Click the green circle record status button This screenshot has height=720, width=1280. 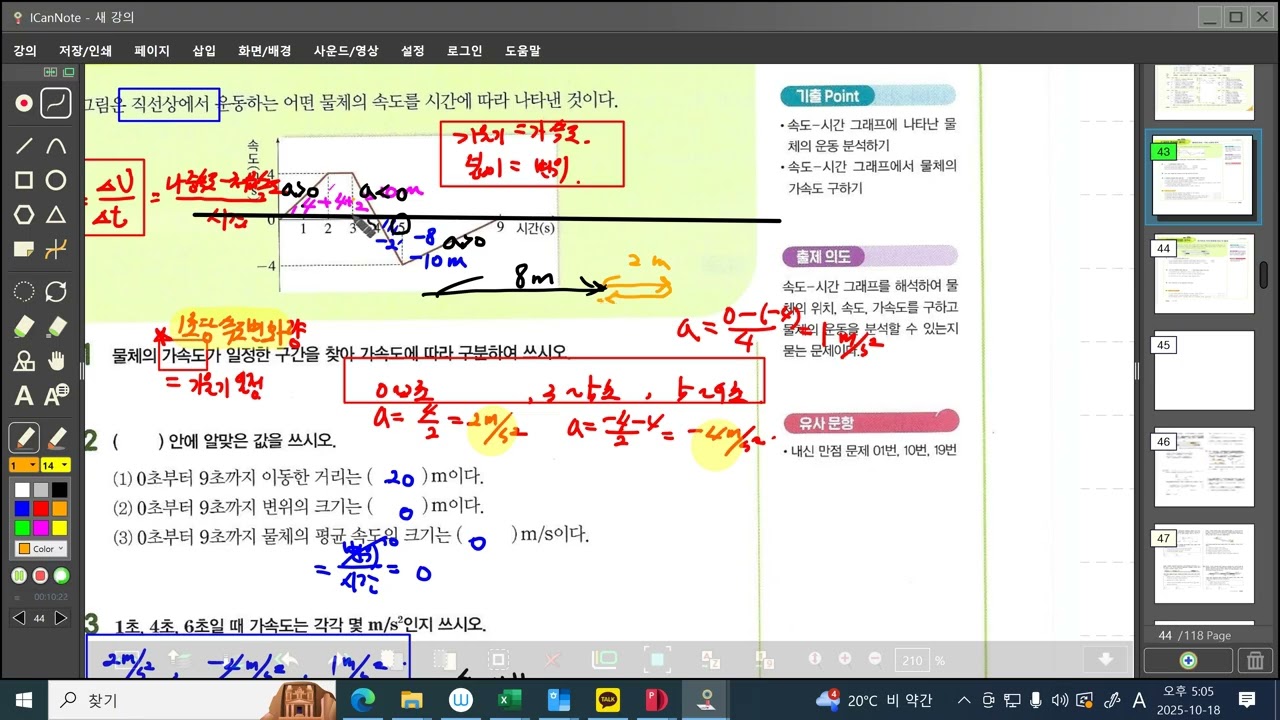(61, 576)
